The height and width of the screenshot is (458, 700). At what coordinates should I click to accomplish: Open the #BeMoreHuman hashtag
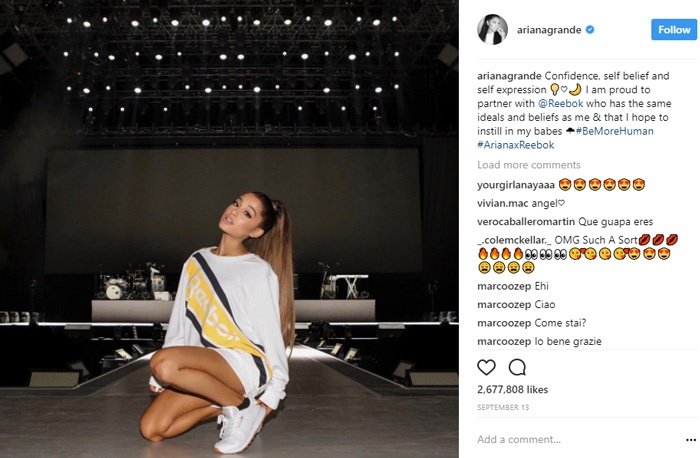click(614, 131)
